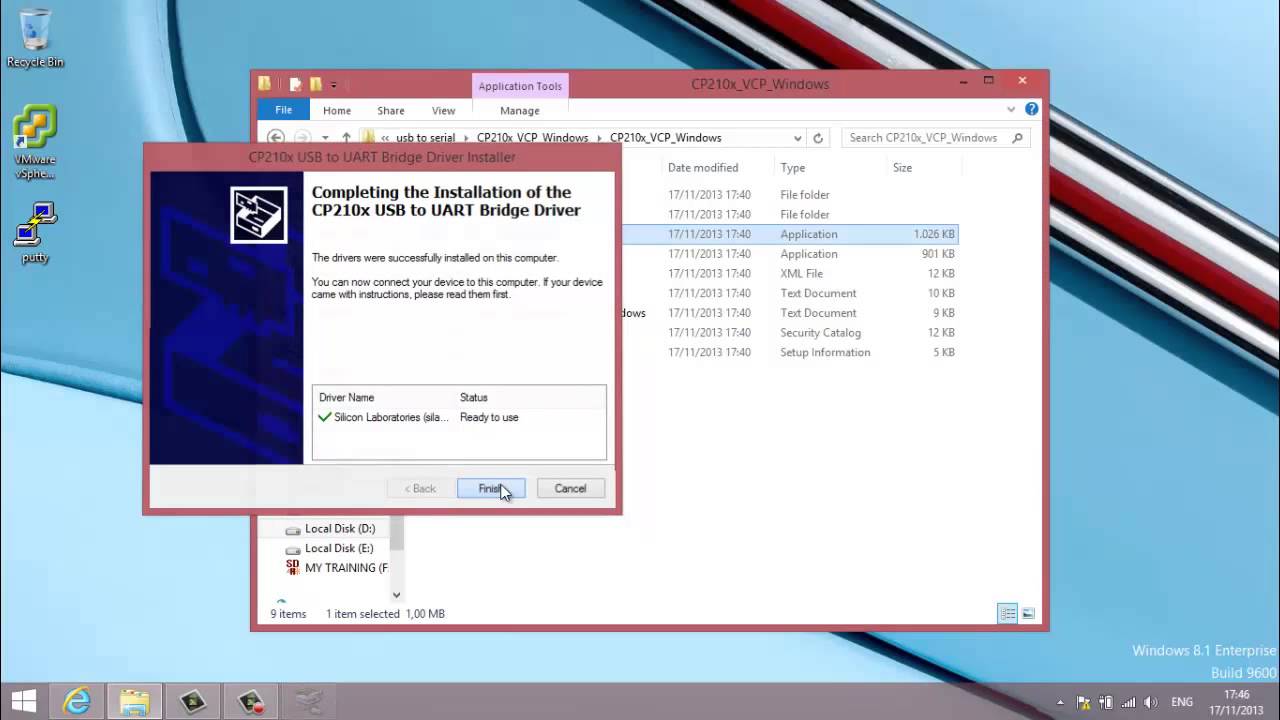Open Explorer help question mark icon
Viewport: 1280px width, 720px height.
[x=1032, y=109]
